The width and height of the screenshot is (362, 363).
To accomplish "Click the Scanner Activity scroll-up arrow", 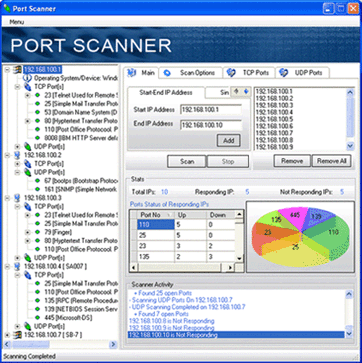I will [349, 294].
